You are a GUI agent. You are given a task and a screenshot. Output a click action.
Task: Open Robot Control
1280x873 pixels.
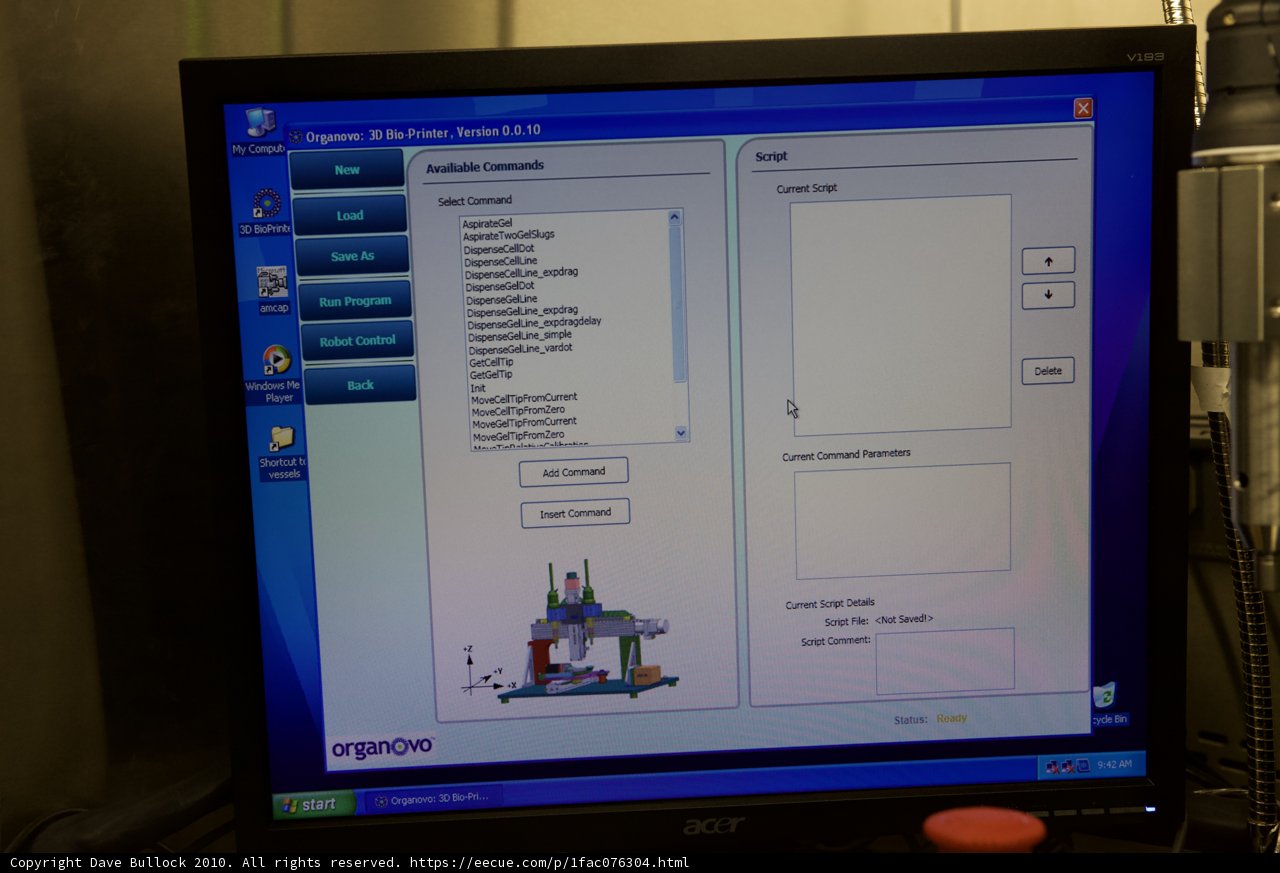click(358, 341)
